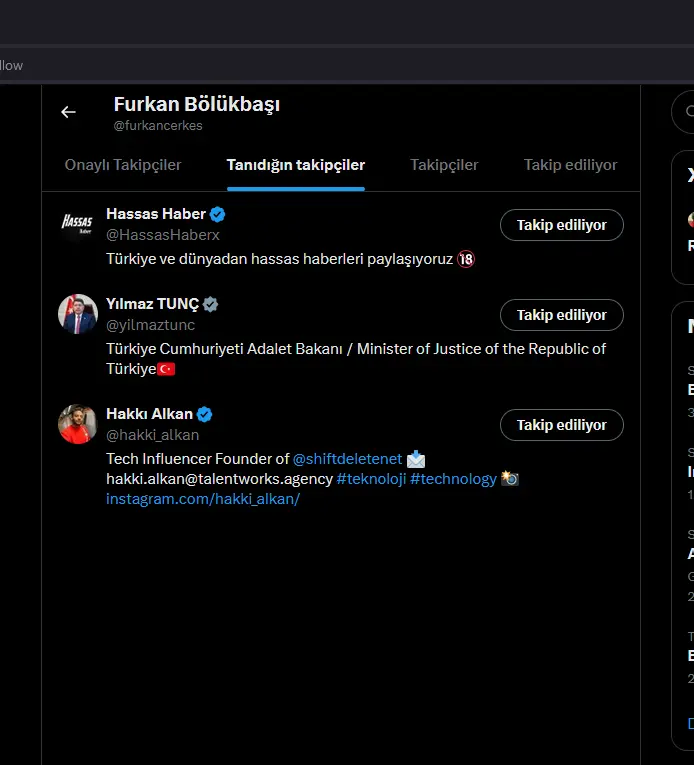Screen dimensions: 694x765
Task: Open the Hassas Haber display name
Action: (156, 214)
